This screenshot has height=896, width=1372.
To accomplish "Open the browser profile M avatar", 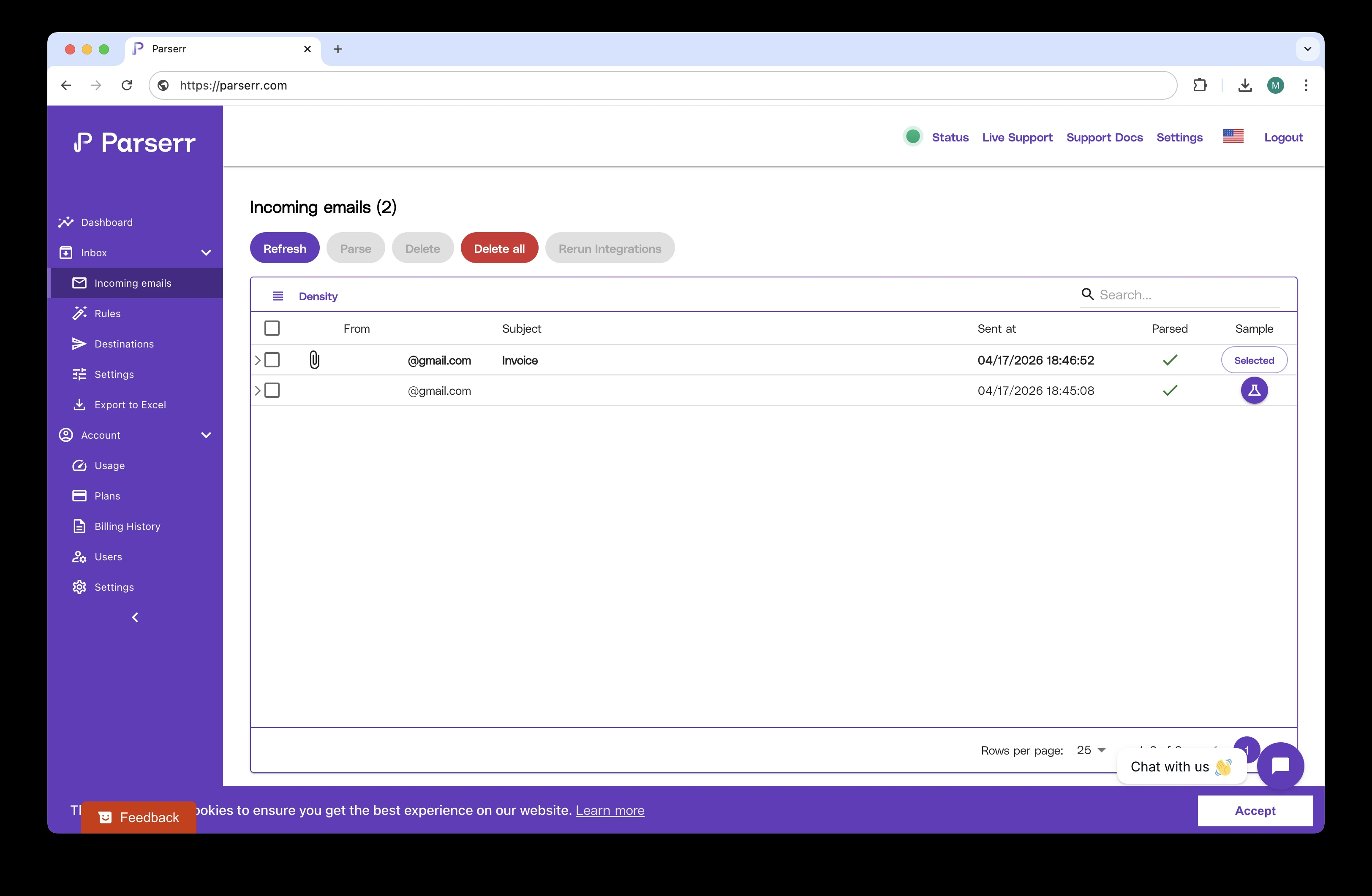I will coord(1275,85).
